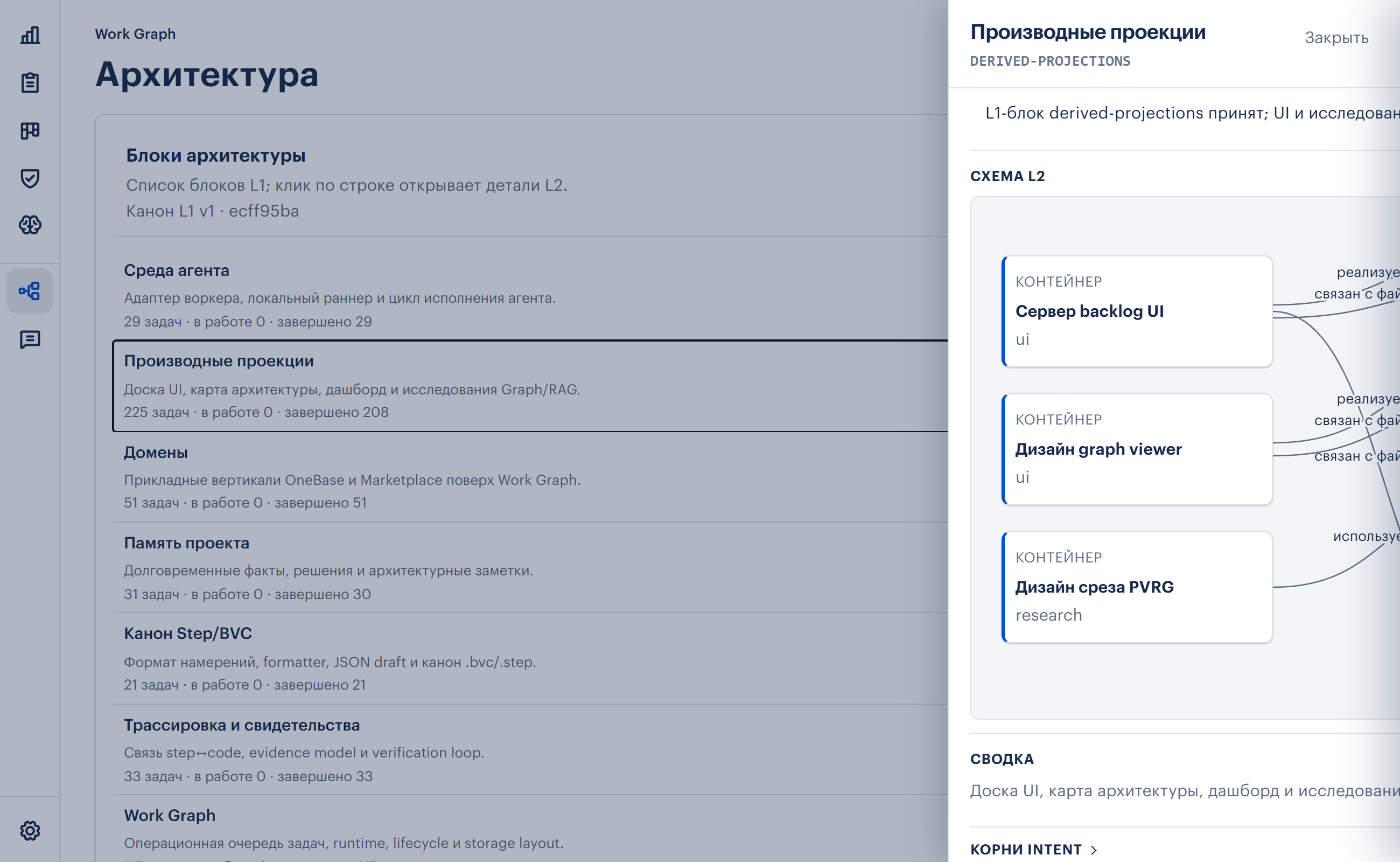Click '225 задач · в работе 0 · завершено 208'

point(256,412)
